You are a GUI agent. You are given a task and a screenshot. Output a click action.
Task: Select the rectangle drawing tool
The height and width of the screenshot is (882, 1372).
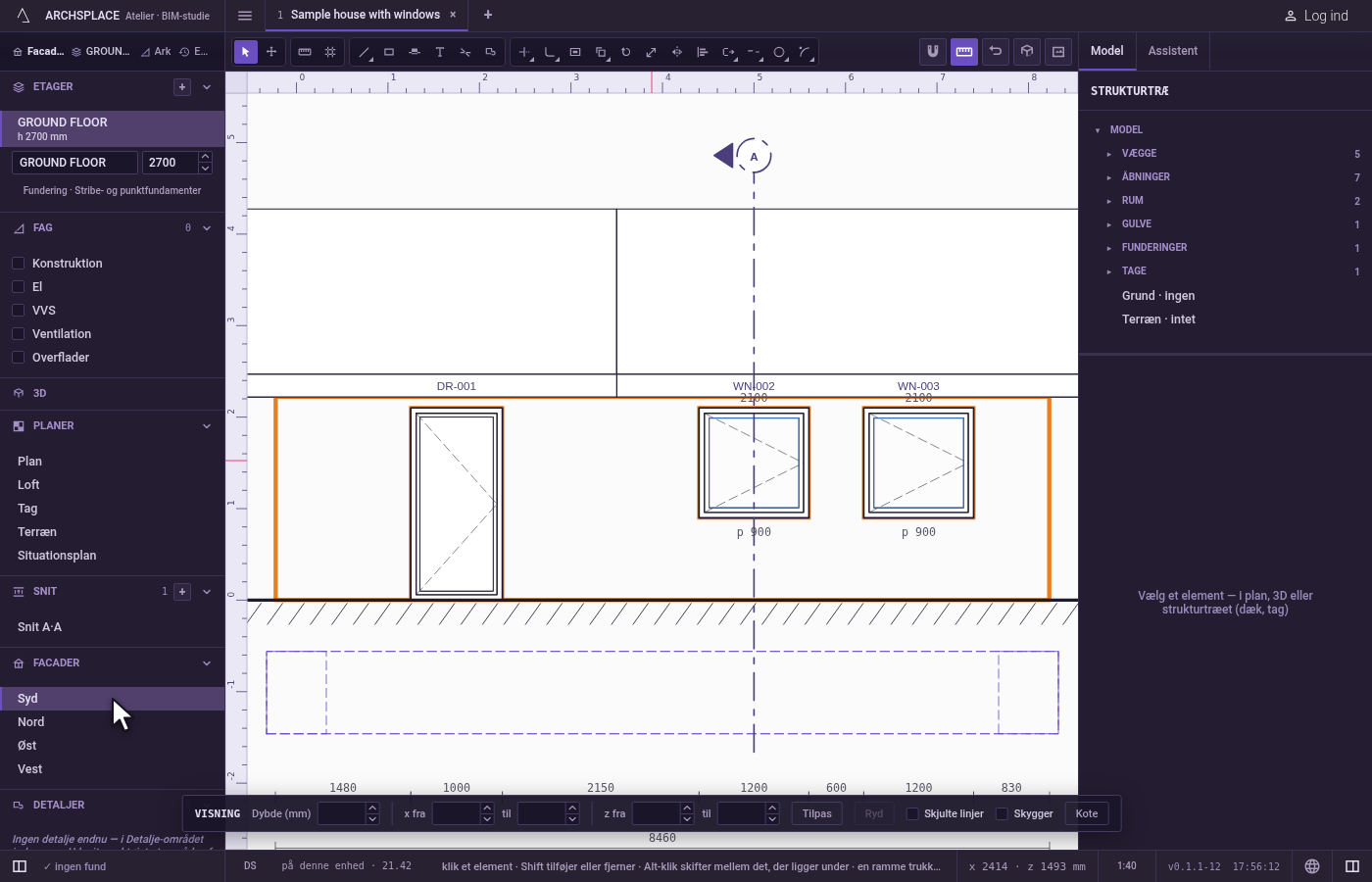point(389,52)
